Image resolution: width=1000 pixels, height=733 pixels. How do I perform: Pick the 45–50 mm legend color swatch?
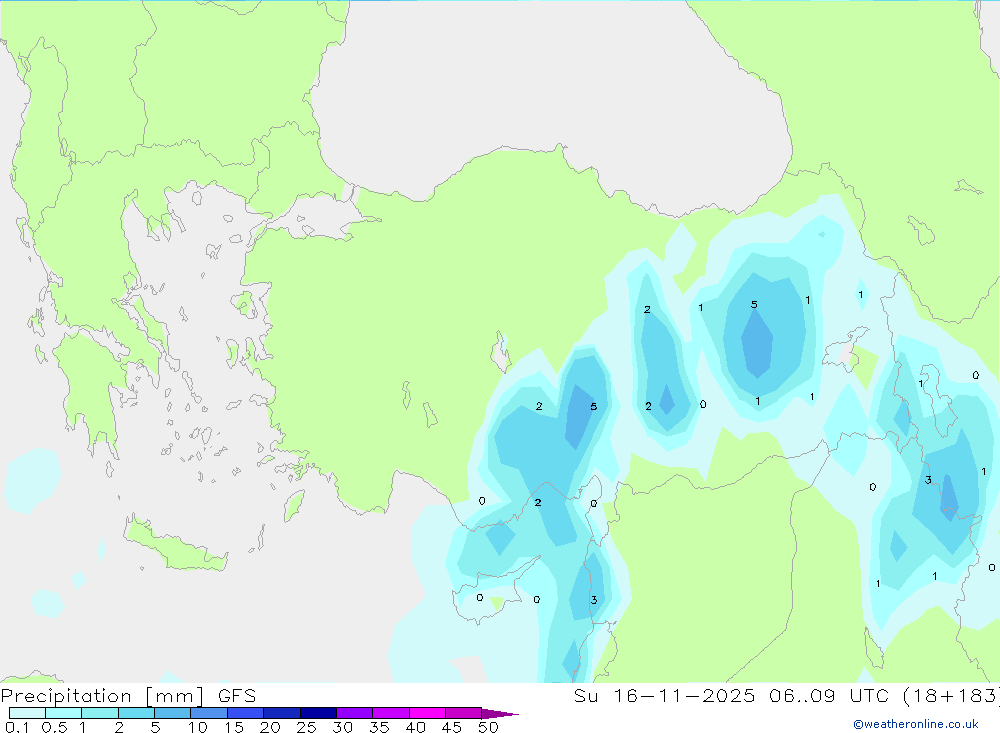[464, 713]
